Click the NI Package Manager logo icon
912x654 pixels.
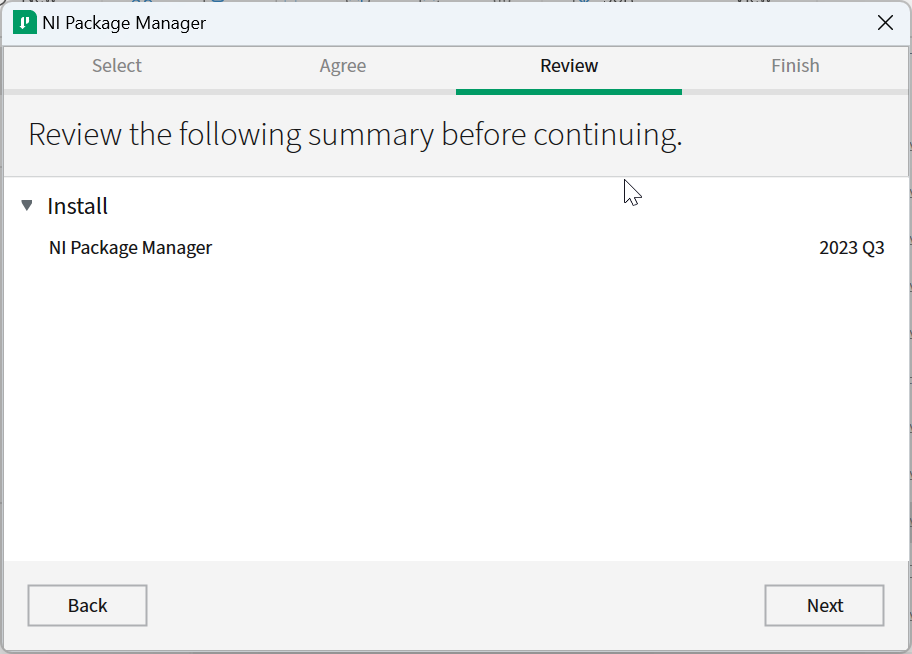pyautogui.click(x=25, y=23)
